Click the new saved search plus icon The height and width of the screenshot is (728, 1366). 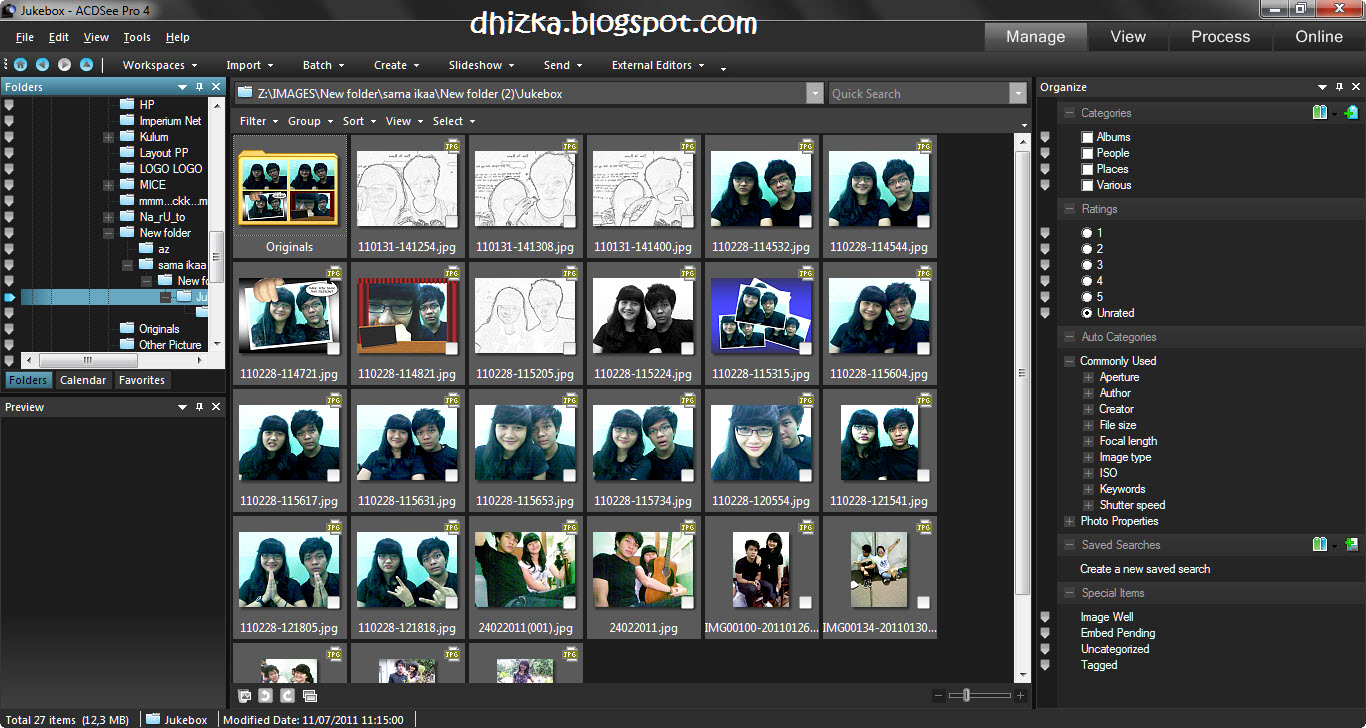1351,545
